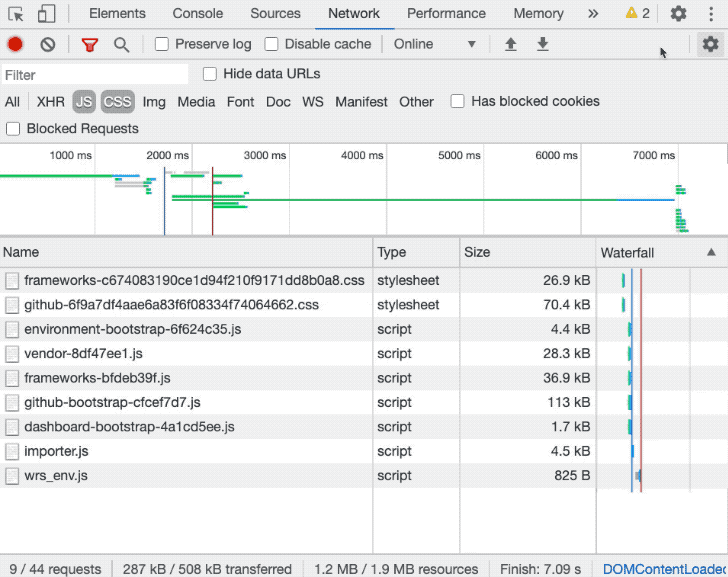This screenshot has width=728, height=577.
Task: Enable Preserve log checkbox
Action: [162, 45]
